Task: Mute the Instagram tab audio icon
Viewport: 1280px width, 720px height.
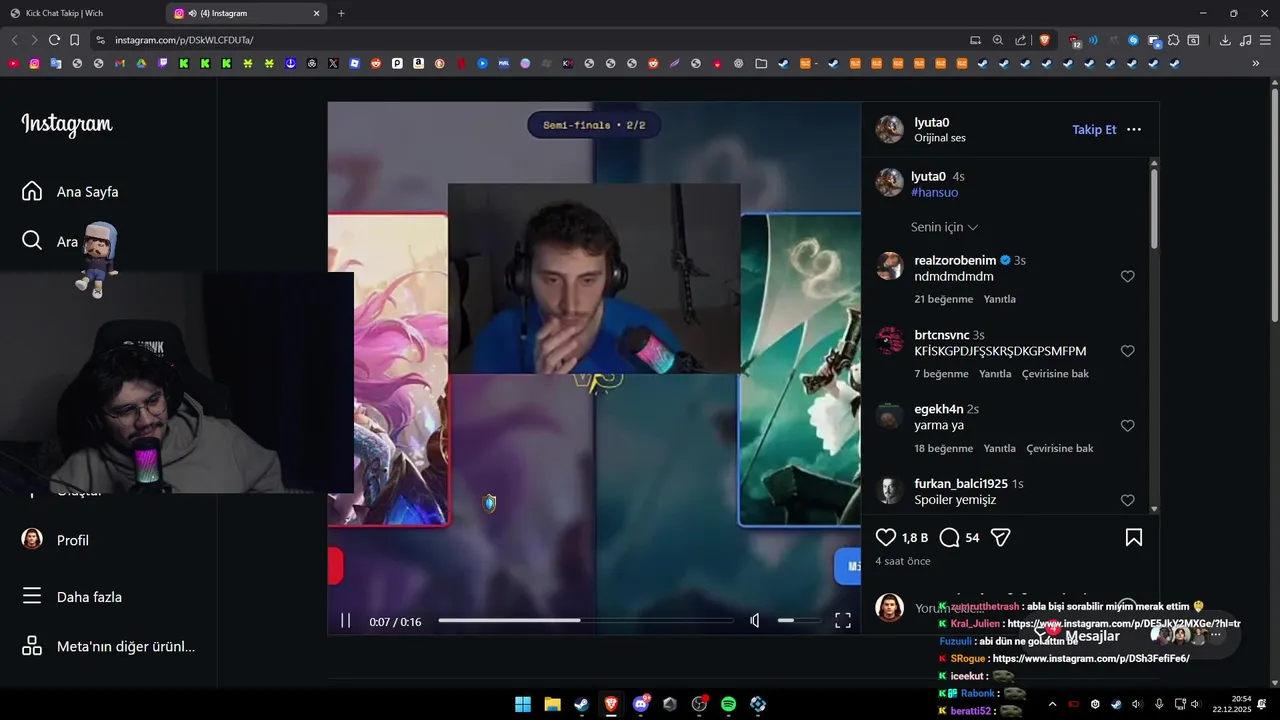Action: coord(192,13)
